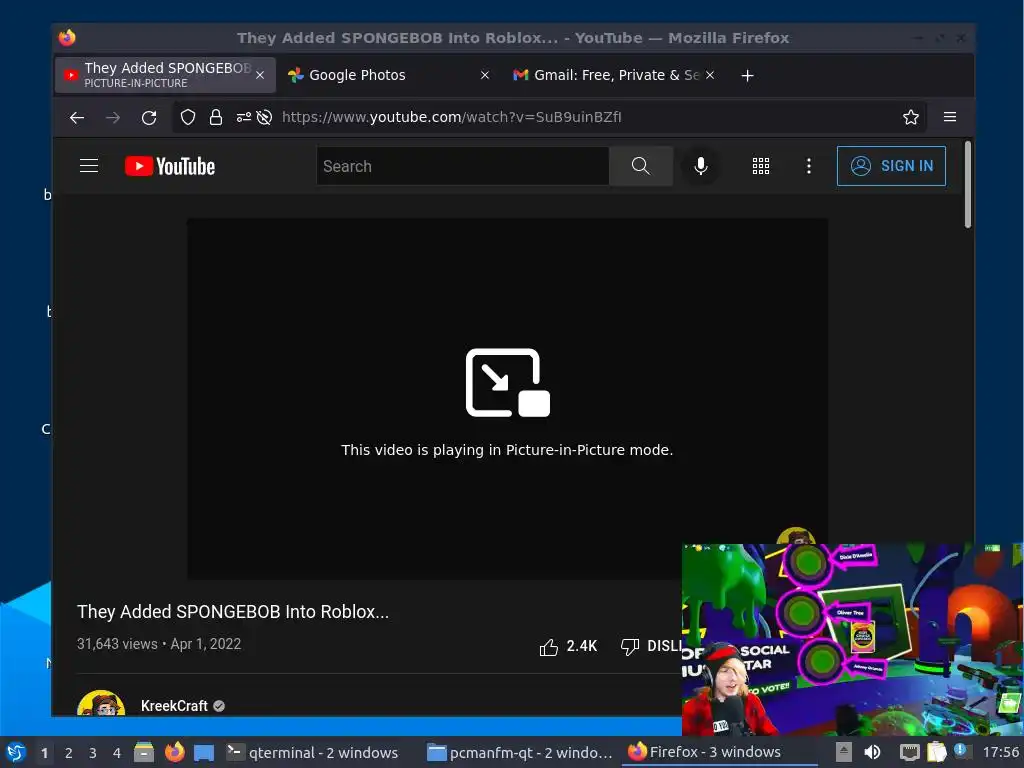This screenshot has width=1024, height=768.
Task: Open the LXQt application menu
Action: pyautogui.click(x=16, y=752)
